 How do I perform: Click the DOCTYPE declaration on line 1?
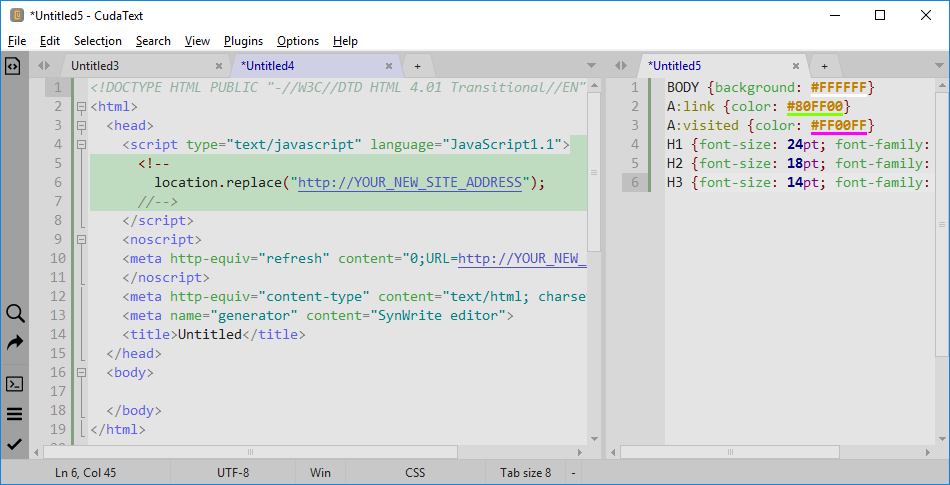click(x=338, y=88)
